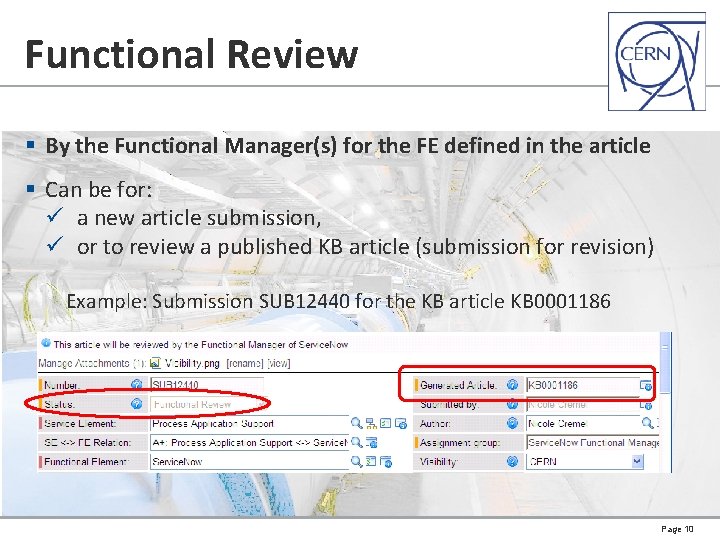This screenshot has width=720, height=540.
Task: Click the help icon for Generated Article
Action: [512, 385]
